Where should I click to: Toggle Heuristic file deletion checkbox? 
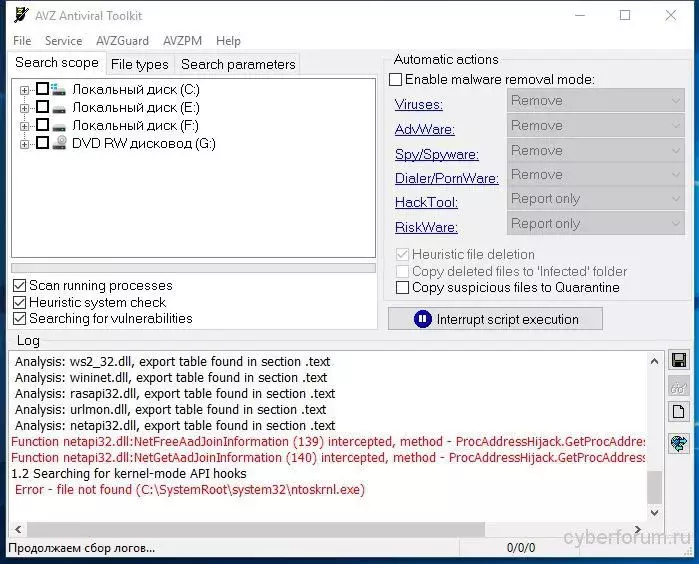[402, 254]
